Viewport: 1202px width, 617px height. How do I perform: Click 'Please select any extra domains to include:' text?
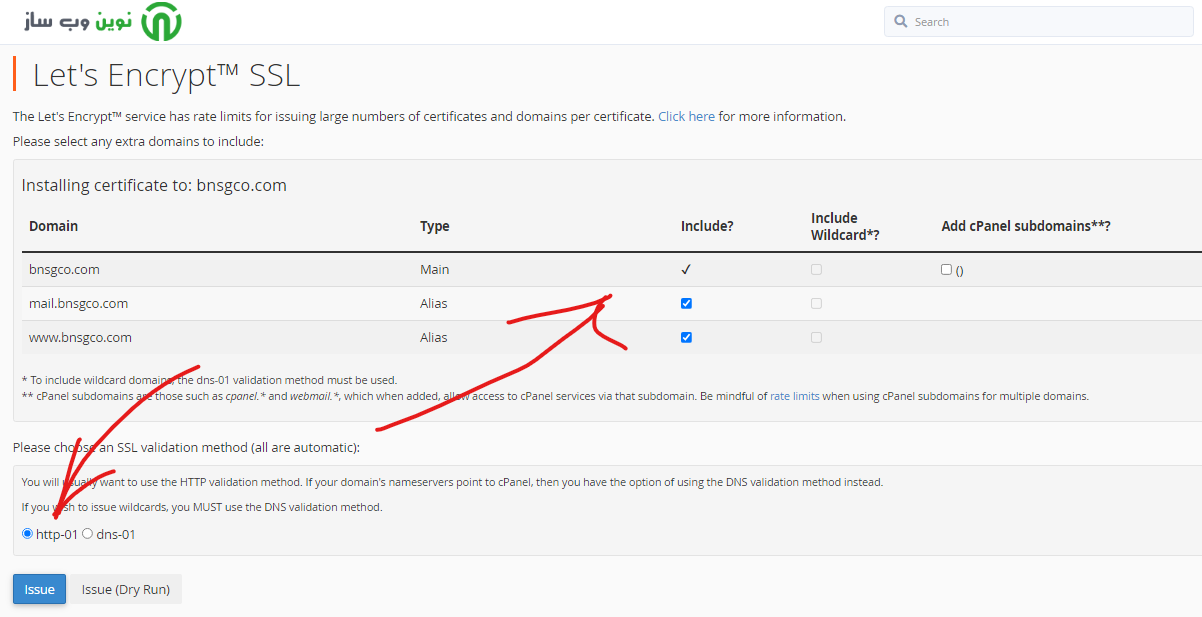pyautogui.click(x=138, y=141)
